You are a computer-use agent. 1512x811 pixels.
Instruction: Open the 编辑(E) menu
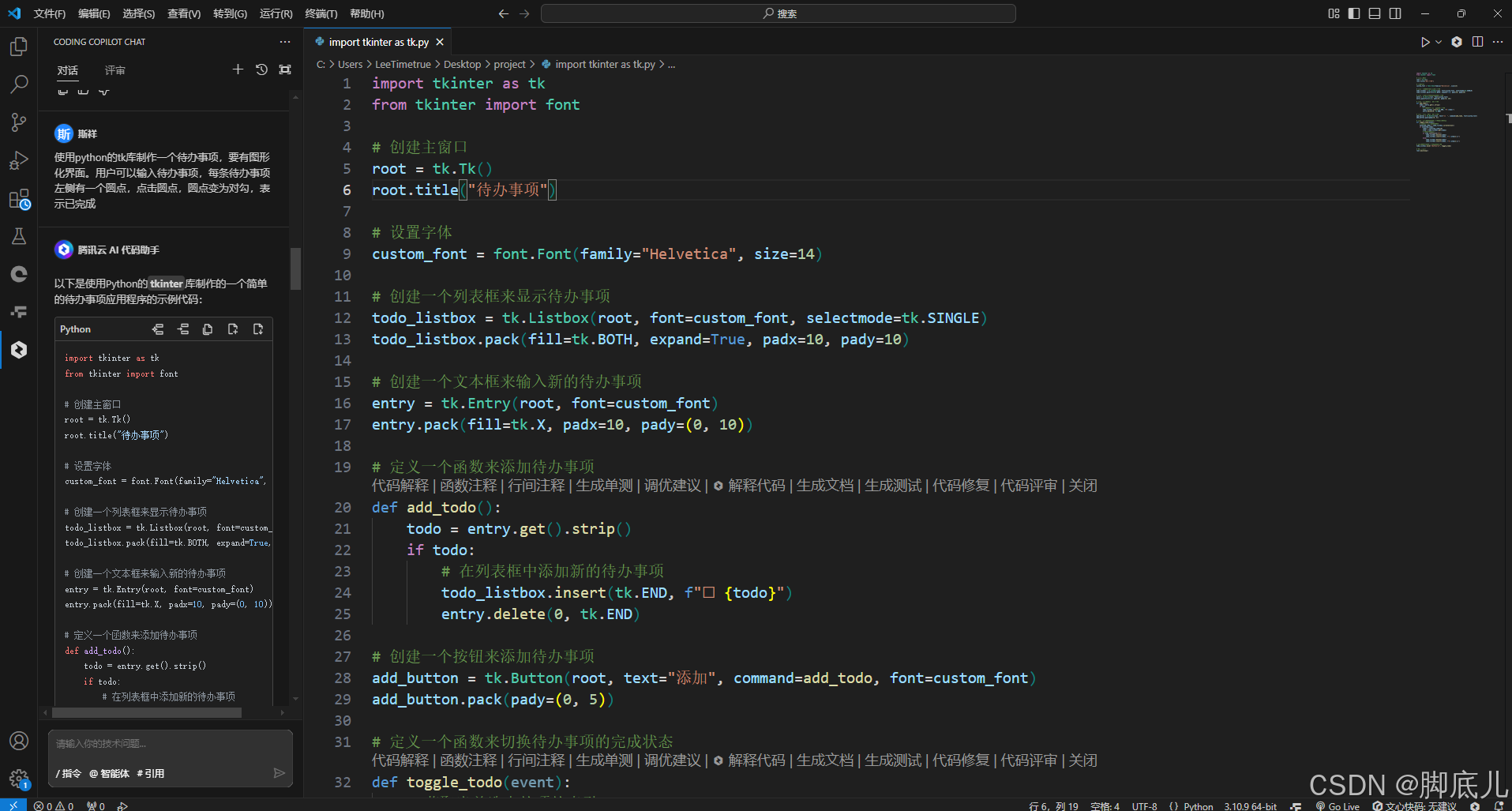click(94, 13)
